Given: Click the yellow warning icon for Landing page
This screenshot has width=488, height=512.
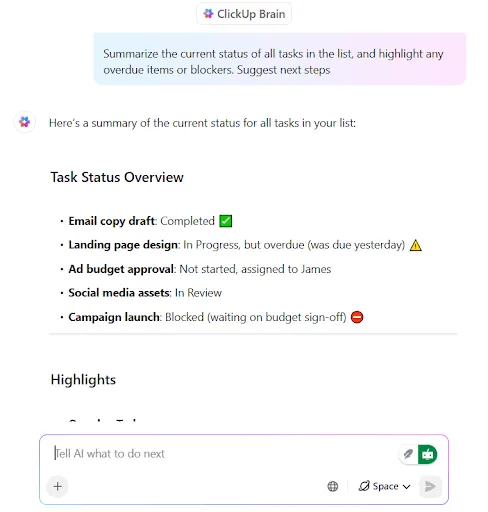Looking at the screenshot, I should (415, 245).
